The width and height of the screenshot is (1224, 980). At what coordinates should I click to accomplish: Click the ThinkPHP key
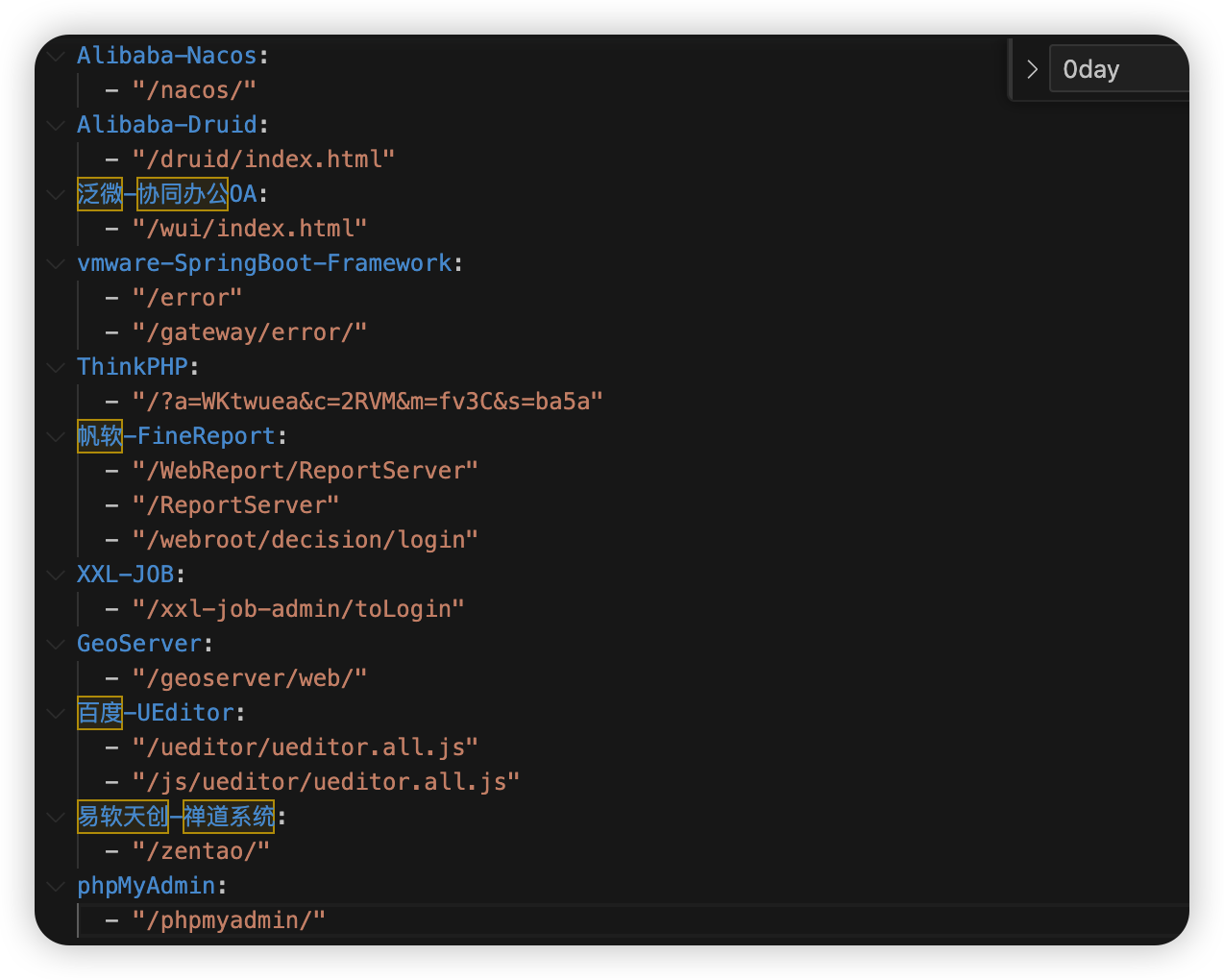[133, 367]
